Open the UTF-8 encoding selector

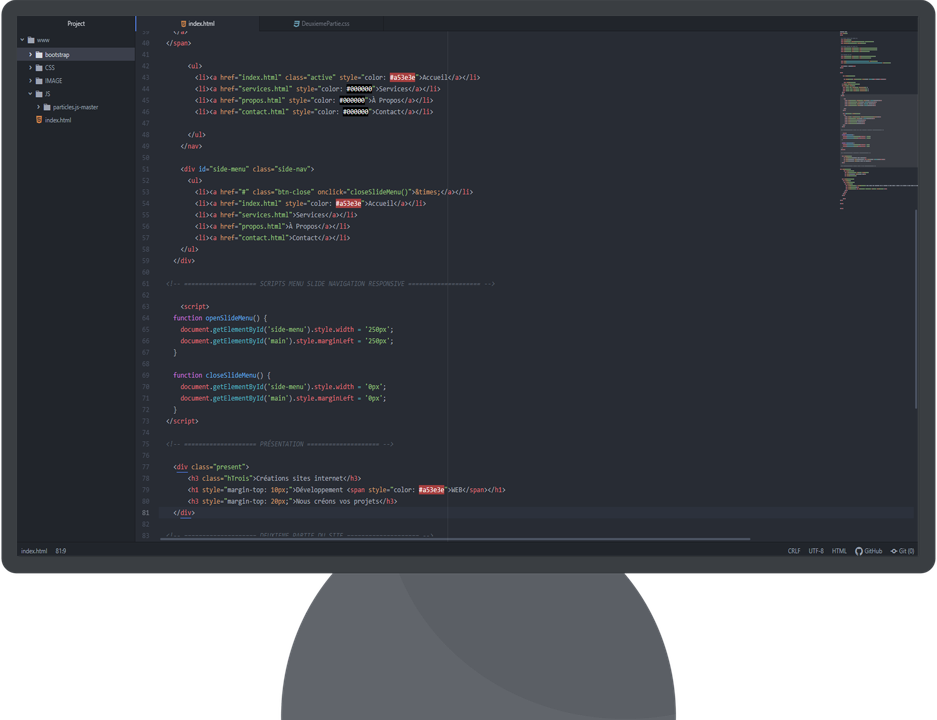click(816, 551)
